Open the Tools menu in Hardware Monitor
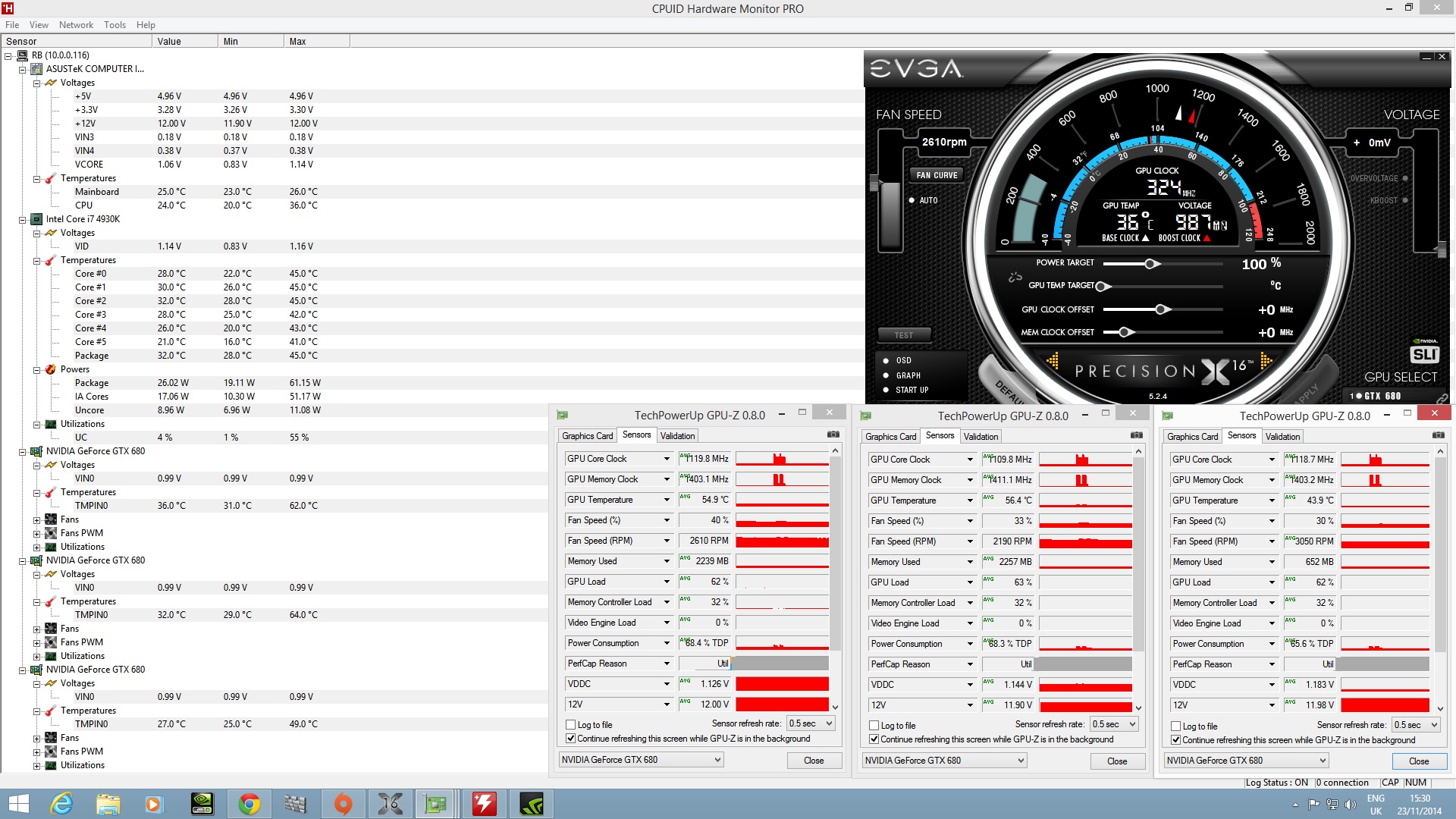Image resolution: width=1456 pixels, height=819 pixels. point(115,25)
